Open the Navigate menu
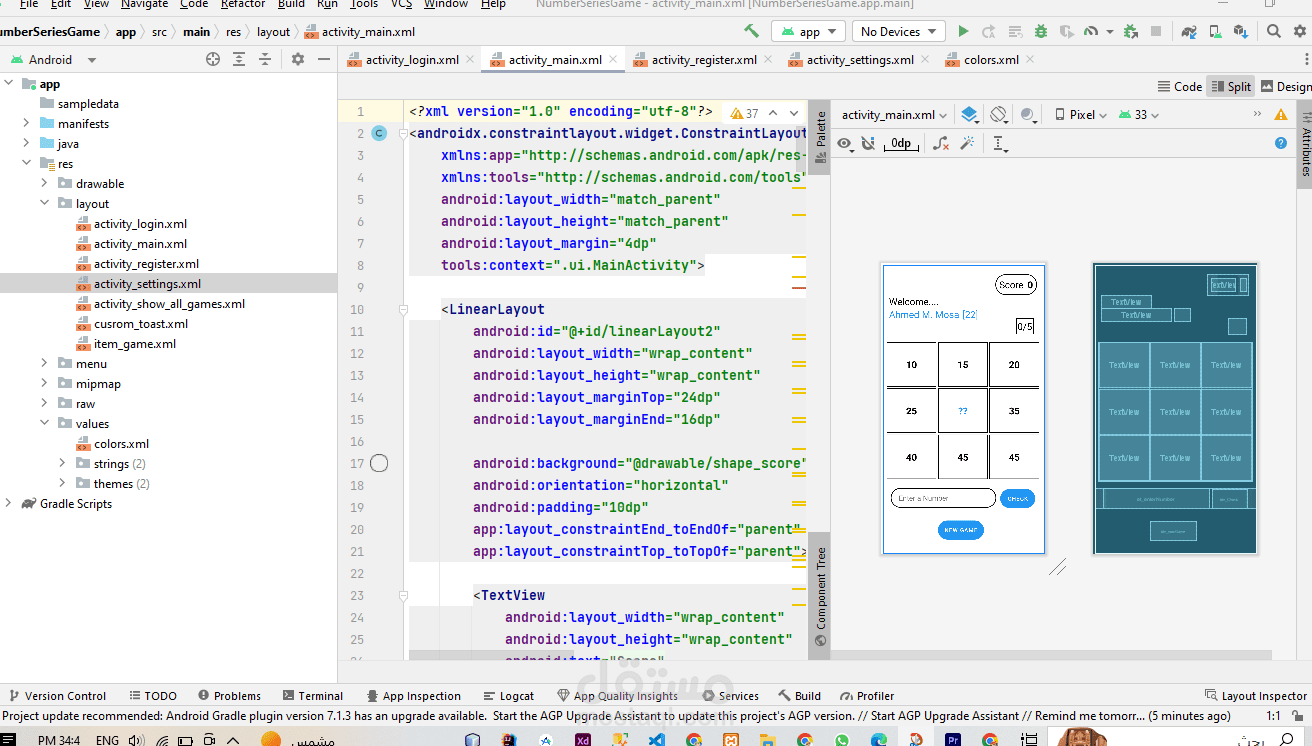1312x746 pixels. point(145,4)
